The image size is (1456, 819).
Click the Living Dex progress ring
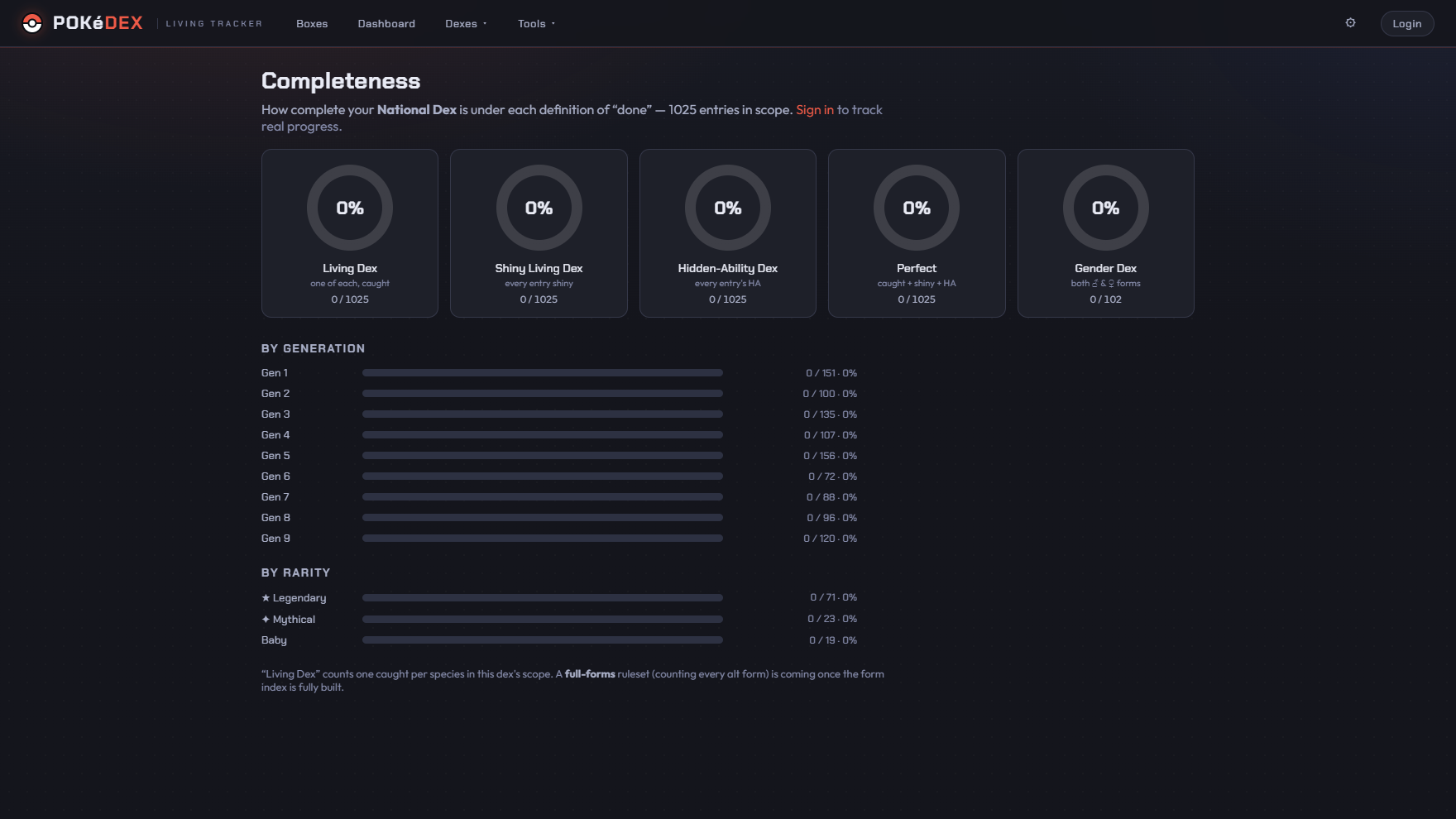click(350, 208)
